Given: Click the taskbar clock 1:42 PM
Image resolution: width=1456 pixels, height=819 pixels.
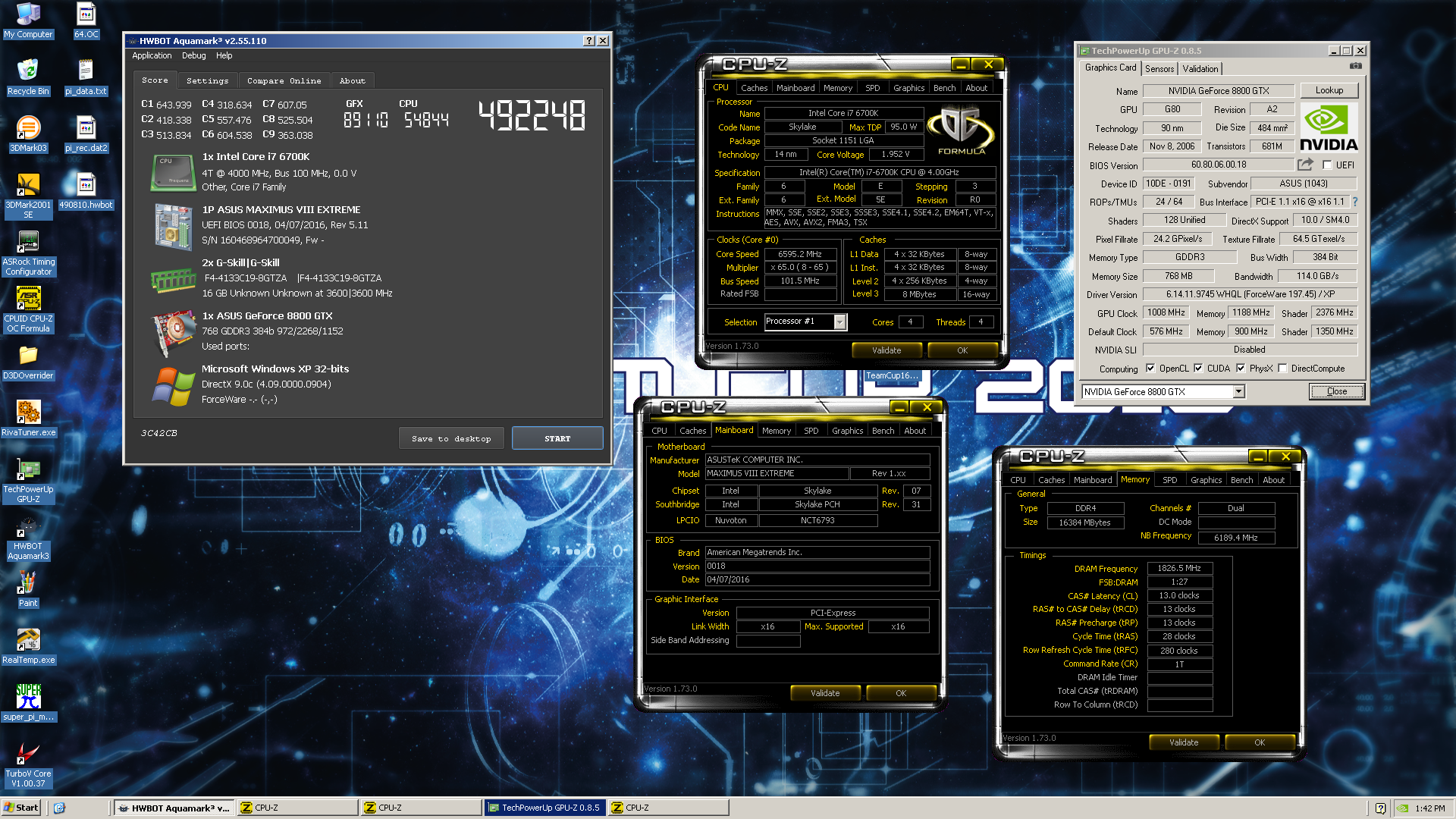Looking at the screenshot, I should (x=1429, y=808).
